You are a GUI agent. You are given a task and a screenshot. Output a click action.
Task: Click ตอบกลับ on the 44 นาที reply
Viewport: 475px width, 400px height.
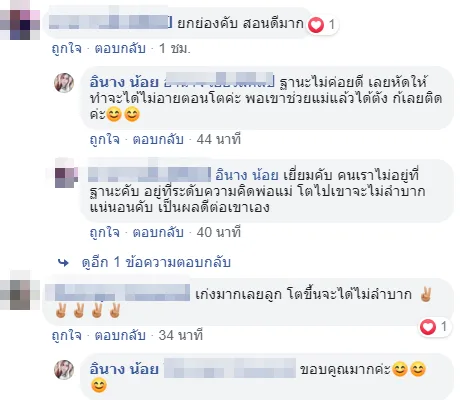(158, 139)
